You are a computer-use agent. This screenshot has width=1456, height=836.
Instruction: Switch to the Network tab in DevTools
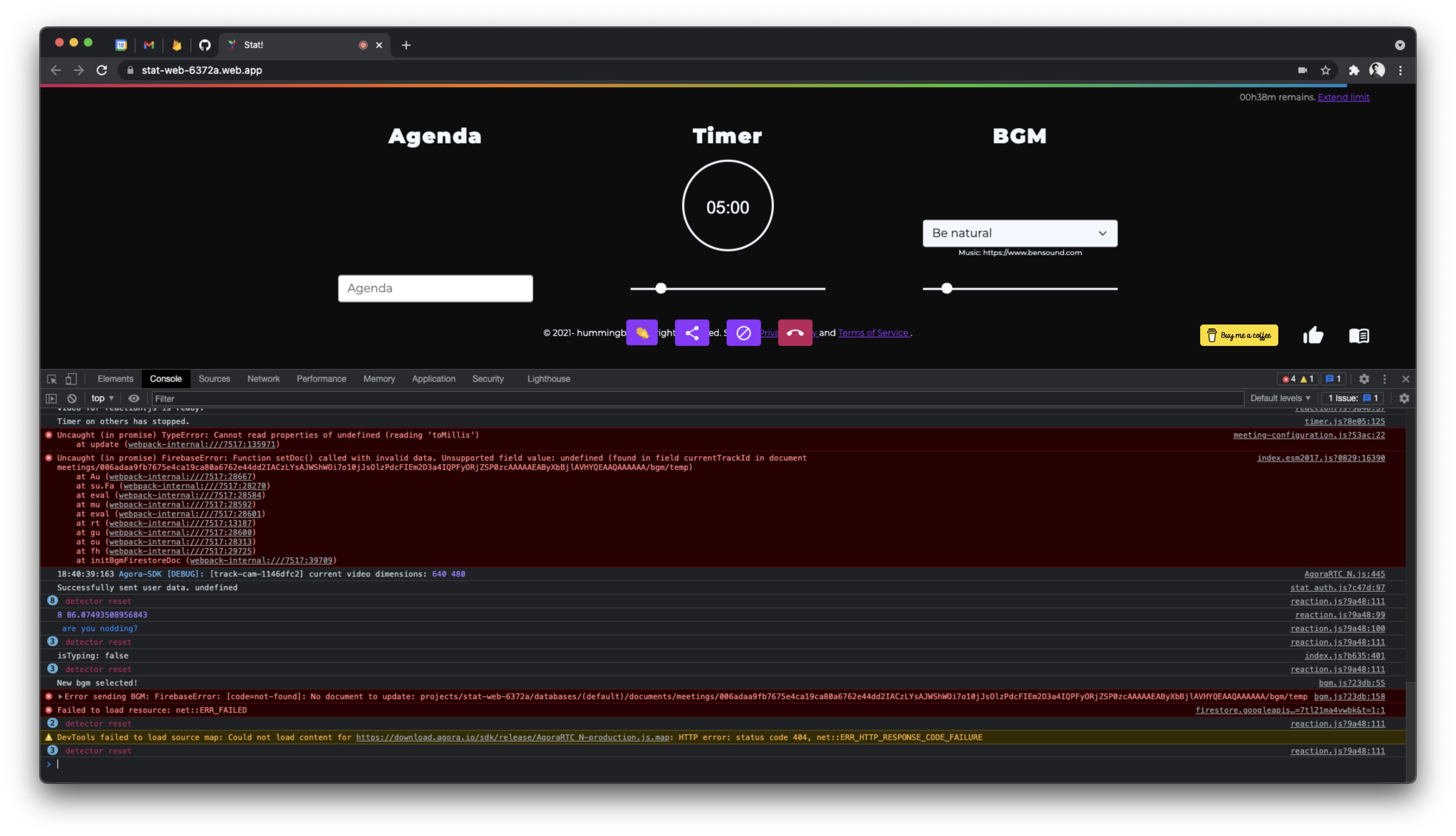(264, 379)
